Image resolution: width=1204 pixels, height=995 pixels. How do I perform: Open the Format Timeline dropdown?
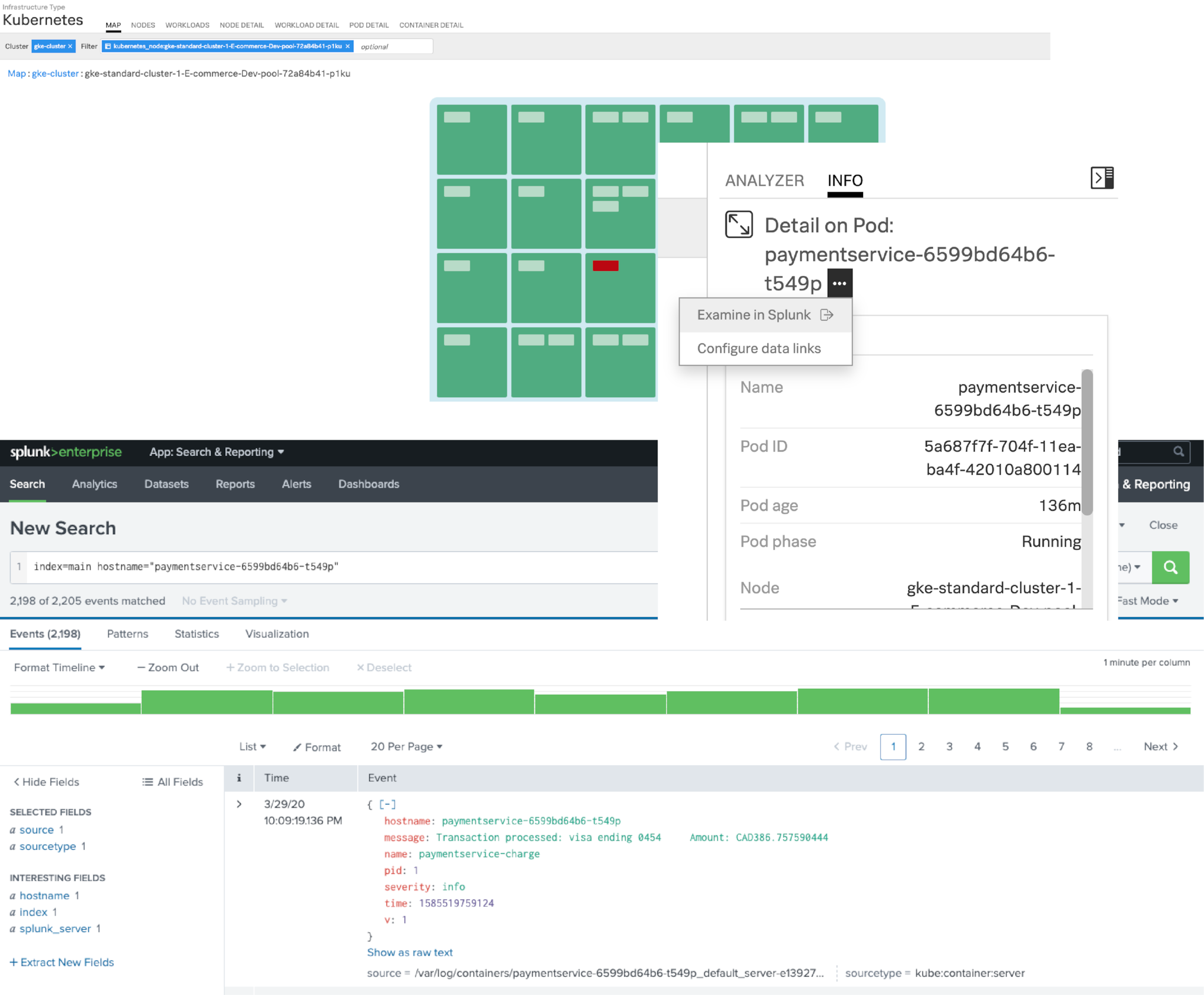tap(59, 667)
